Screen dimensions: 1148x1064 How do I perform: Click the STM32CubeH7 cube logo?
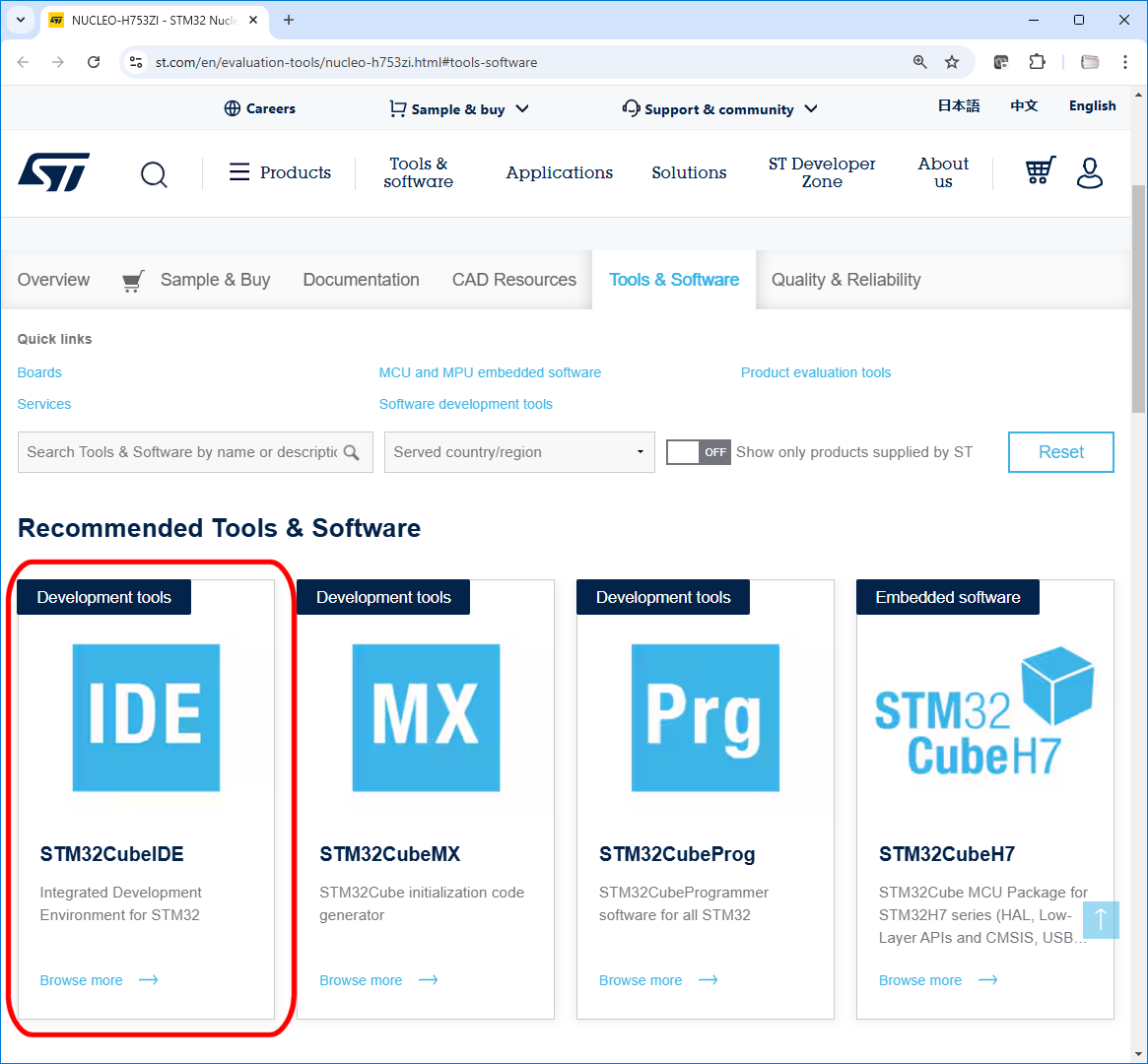pyautogui.click(x=984, y=711)
